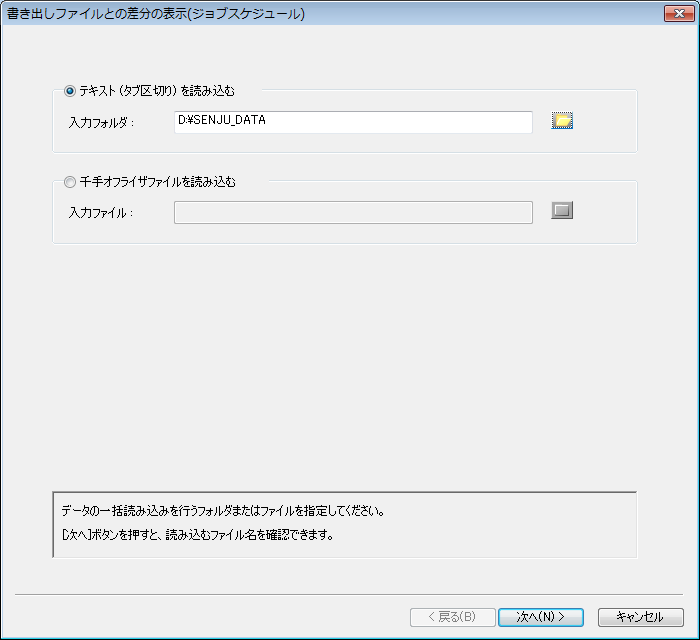This screenshot has height=640, width=700.
Task: Click the empty 入力ファイル text field
Action: pyautogui.click(x=353, y=212)
